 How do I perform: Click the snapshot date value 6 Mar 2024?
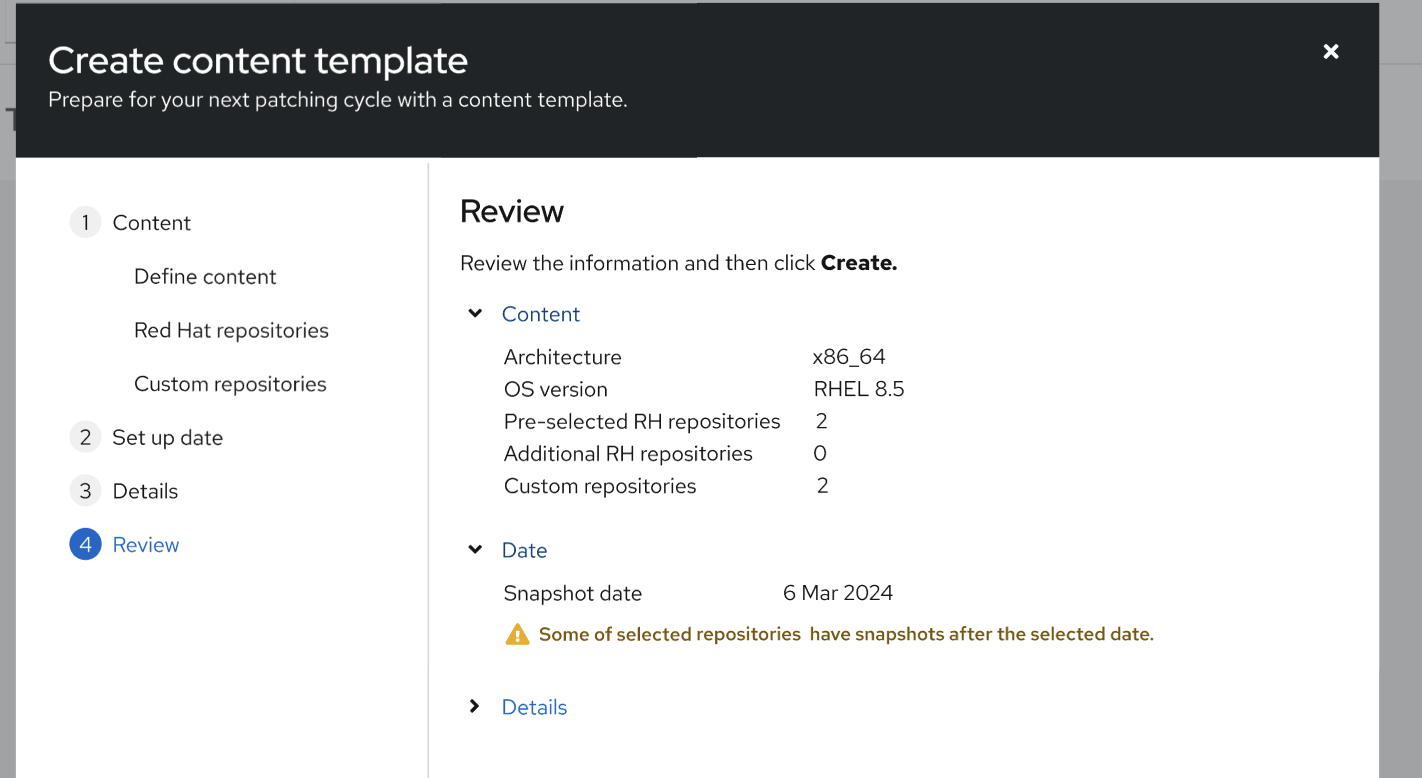click(x=838, y=593)
